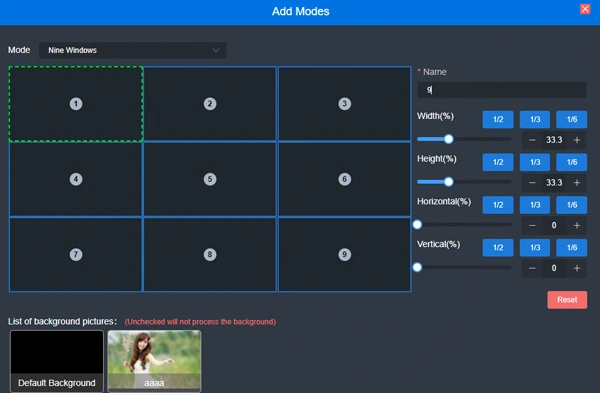Click the Width percentage slider handle
The width and height of the screenshot is (600, 393).
click(449, 139)
